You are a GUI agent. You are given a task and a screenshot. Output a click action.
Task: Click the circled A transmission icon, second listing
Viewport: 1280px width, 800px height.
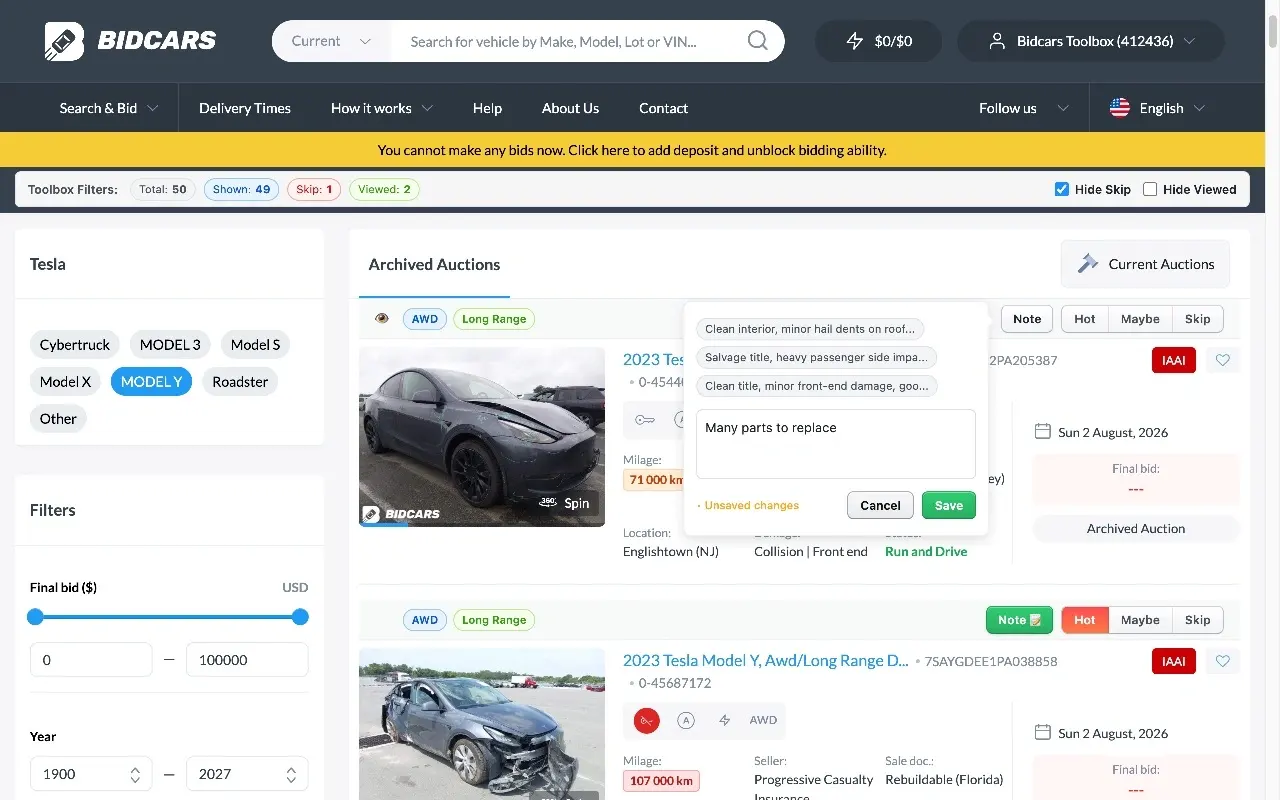(686, 720)
